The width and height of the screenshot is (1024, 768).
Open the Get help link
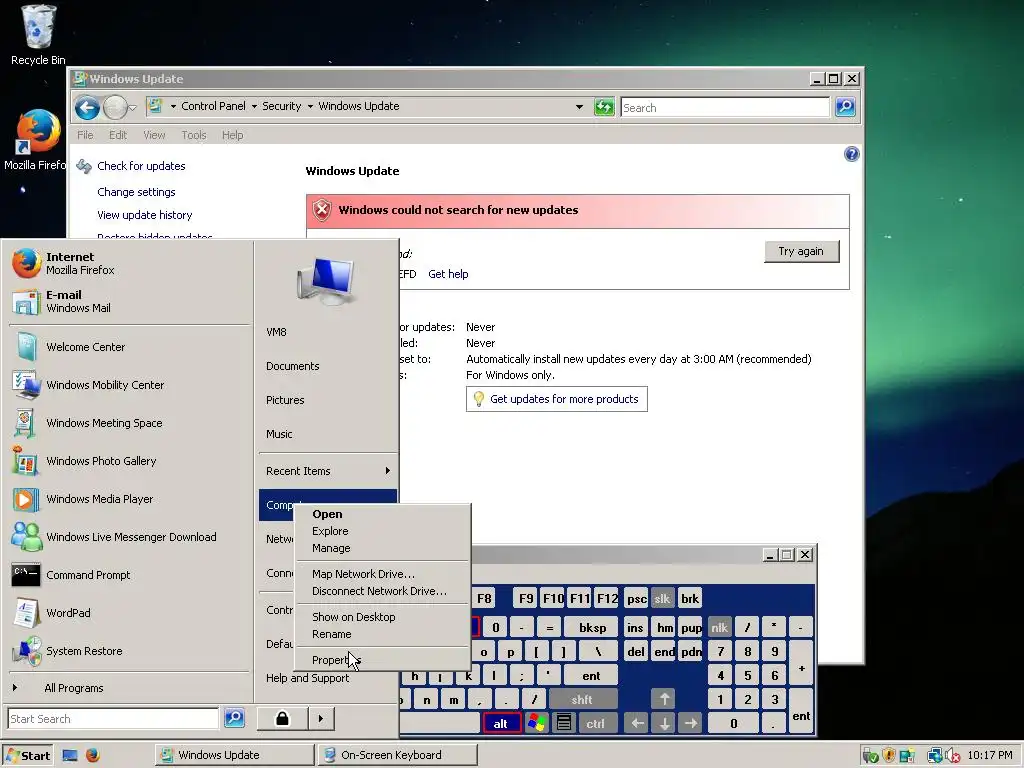(x=448, y=274)
